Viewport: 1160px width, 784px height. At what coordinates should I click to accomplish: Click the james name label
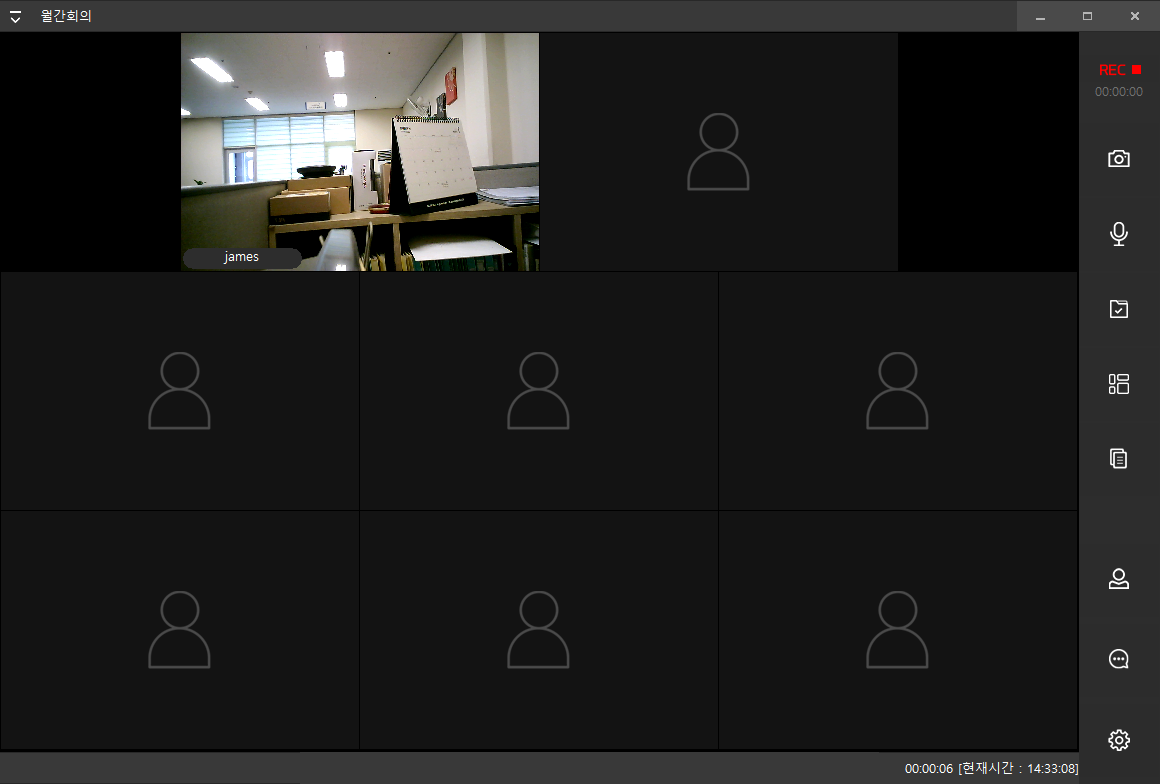coord(242,257)
